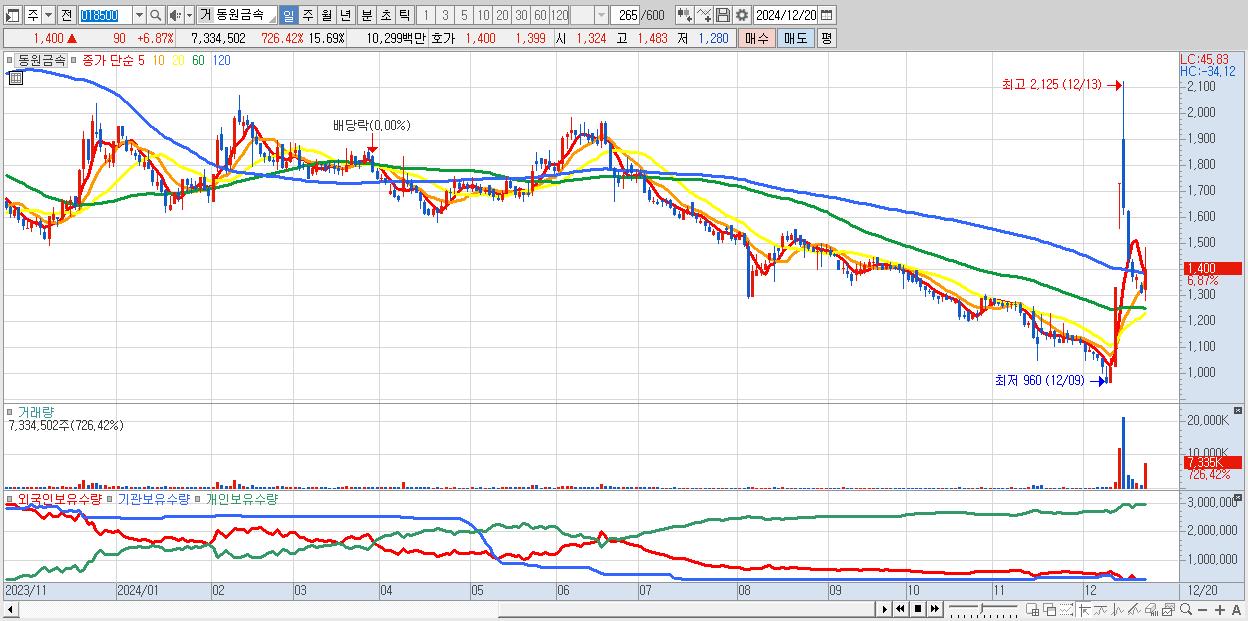The height and width of the screenshot is (621, 1248).
Task: Click the 120-day moving average label
Action: [222, 60]
